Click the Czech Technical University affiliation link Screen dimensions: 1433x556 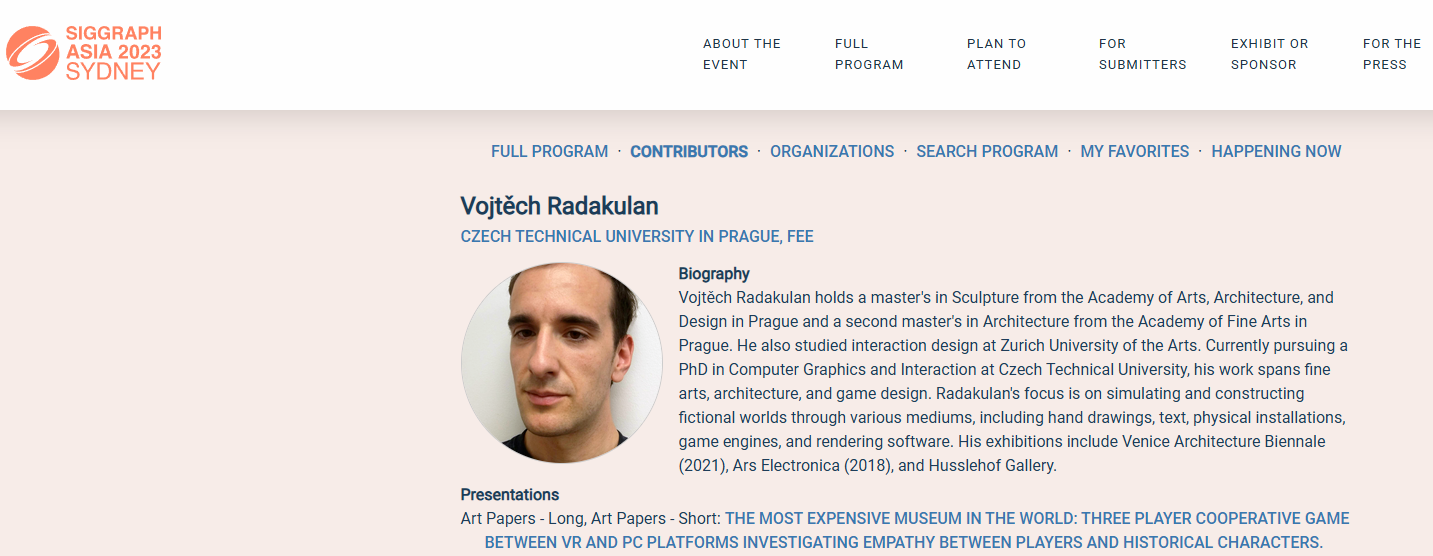pos(636,237)
